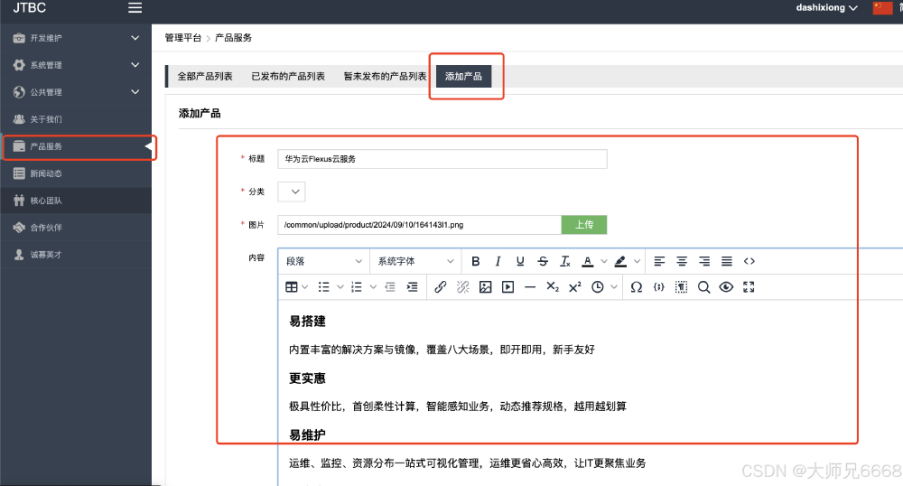Toggle the editor's fullscreen mode
903x486 pixels.
[749, 287]
